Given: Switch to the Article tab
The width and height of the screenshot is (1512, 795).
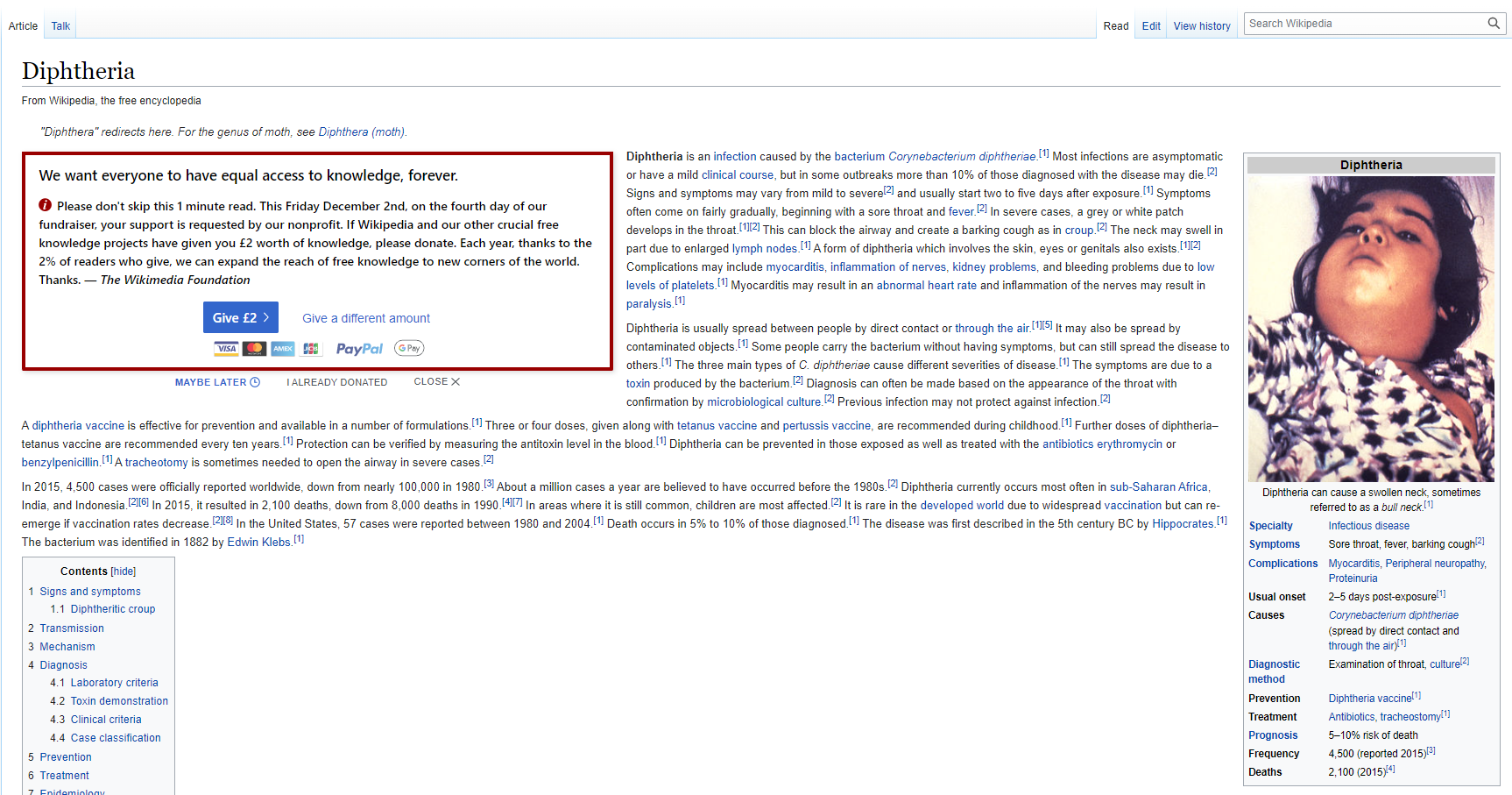Looking at the screenshot, I should click(23, 26).
